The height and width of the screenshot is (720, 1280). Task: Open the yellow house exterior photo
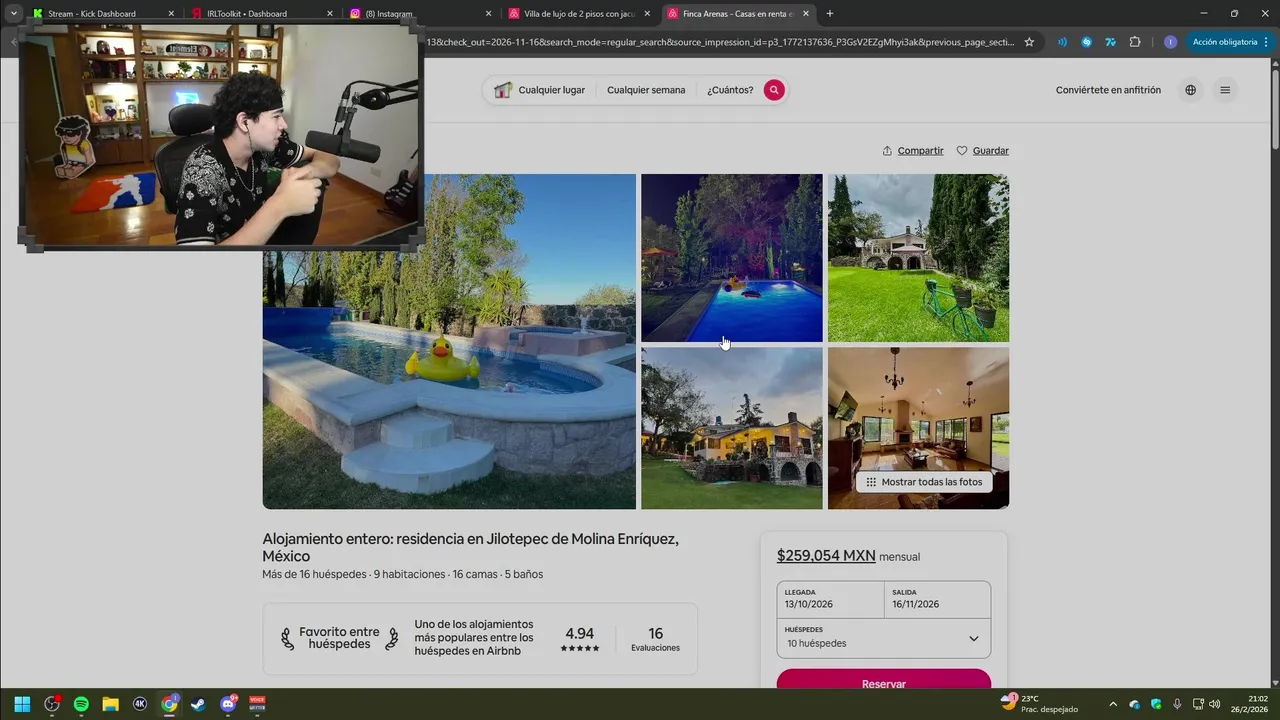coord(732,428)
